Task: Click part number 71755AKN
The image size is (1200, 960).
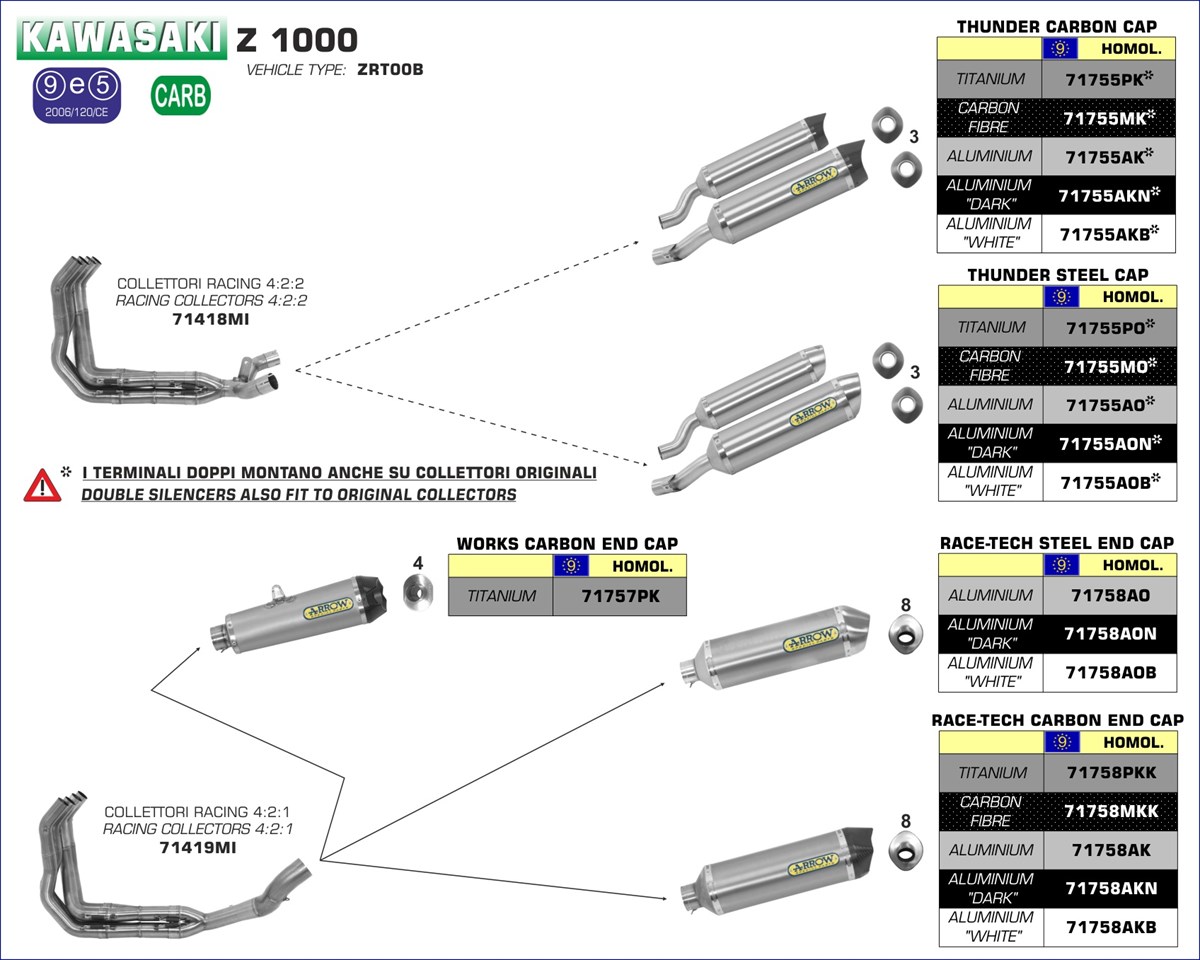Action: tap(1103, 195)
